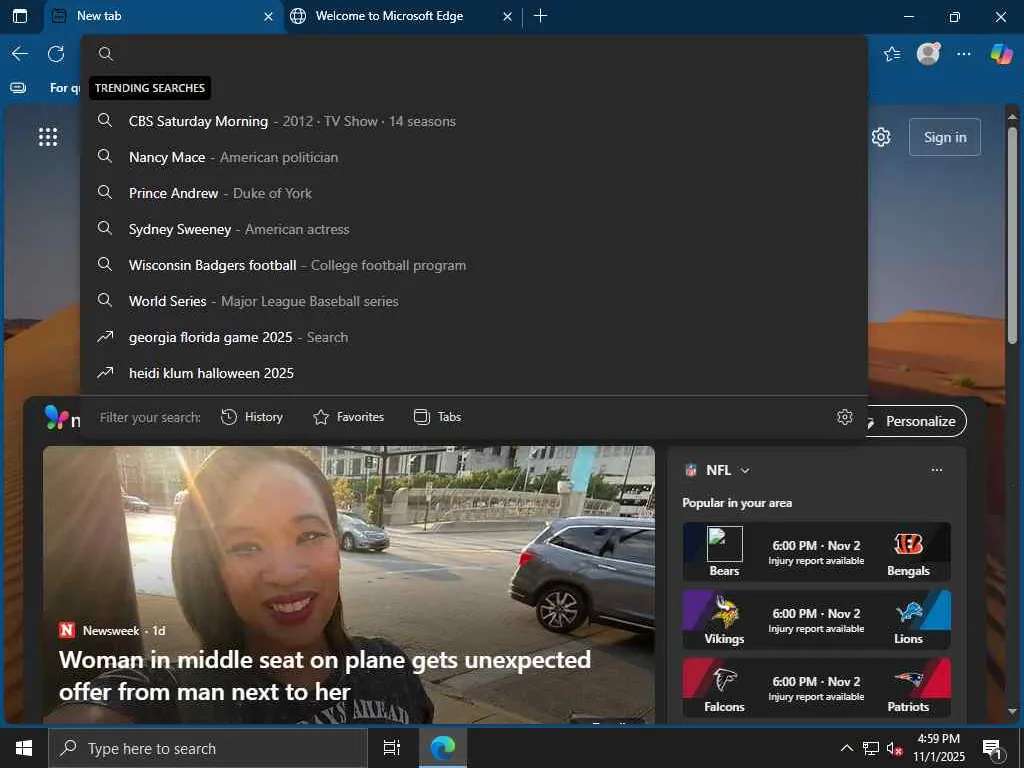Switch to Welcome to Microsoft Edge tab
The height and width of the screenshot is (768, 1024).
389,16
